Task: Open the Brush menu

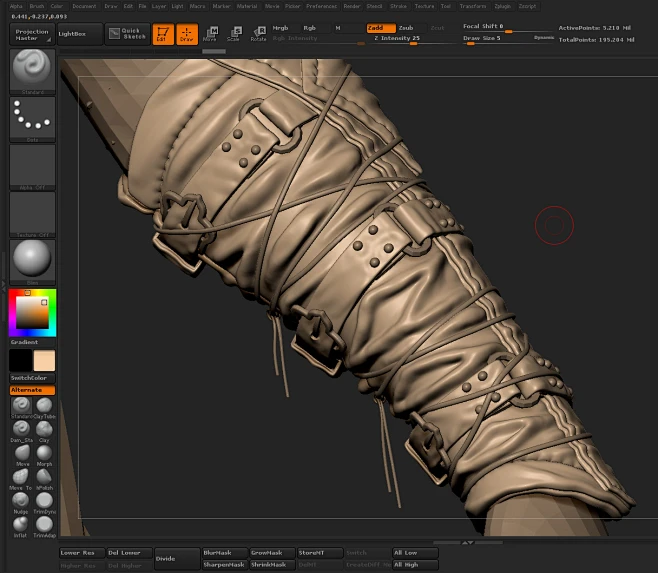Action: [x=38, y=6]
